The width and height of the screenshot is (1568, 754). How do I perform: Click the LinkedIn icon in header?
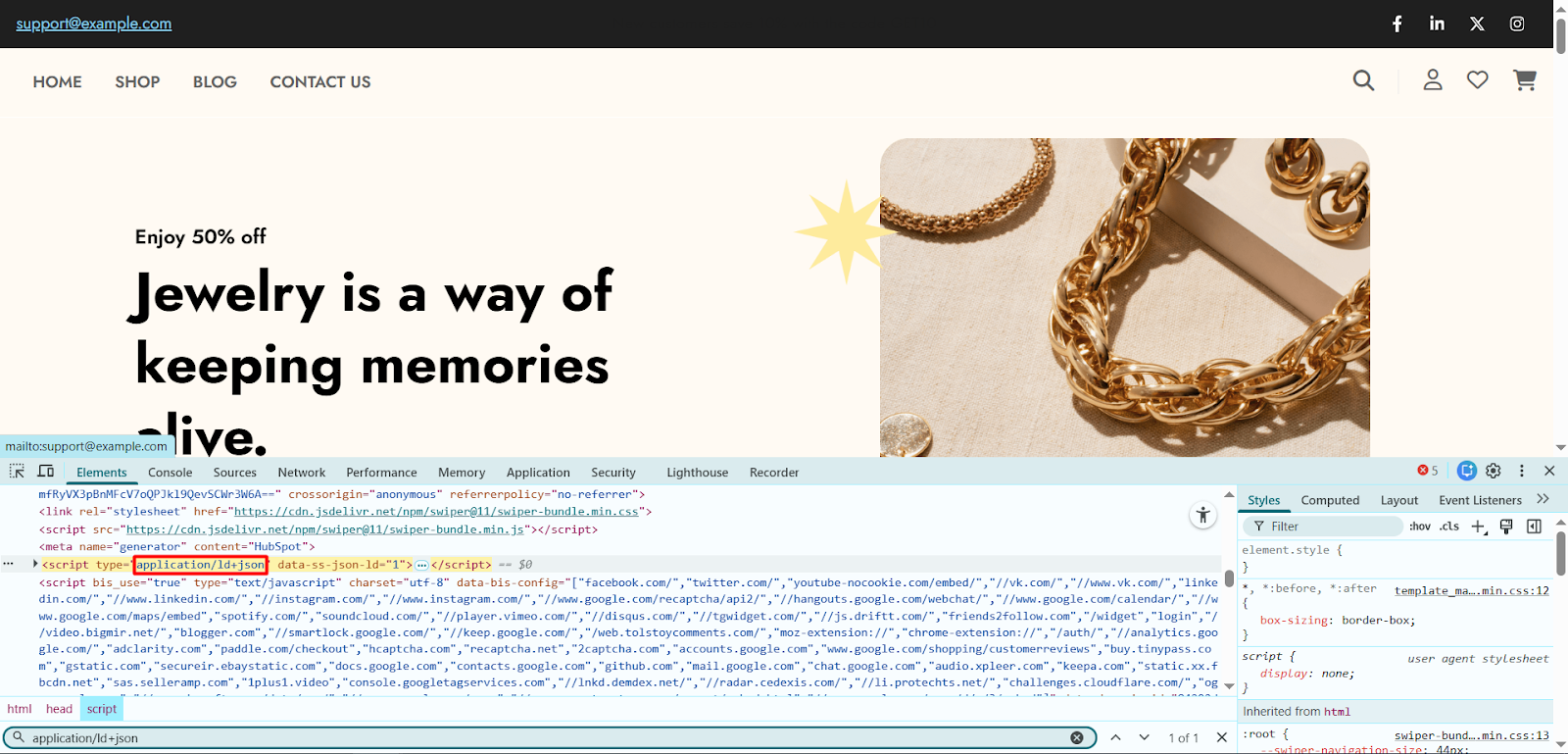[1437, 24]
